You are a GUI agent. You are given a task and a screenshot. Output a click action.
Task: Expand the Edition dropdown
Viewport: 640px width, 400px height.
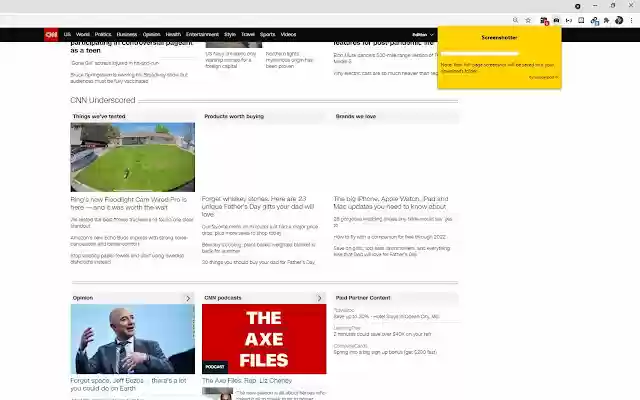click(x=422, y=35)
